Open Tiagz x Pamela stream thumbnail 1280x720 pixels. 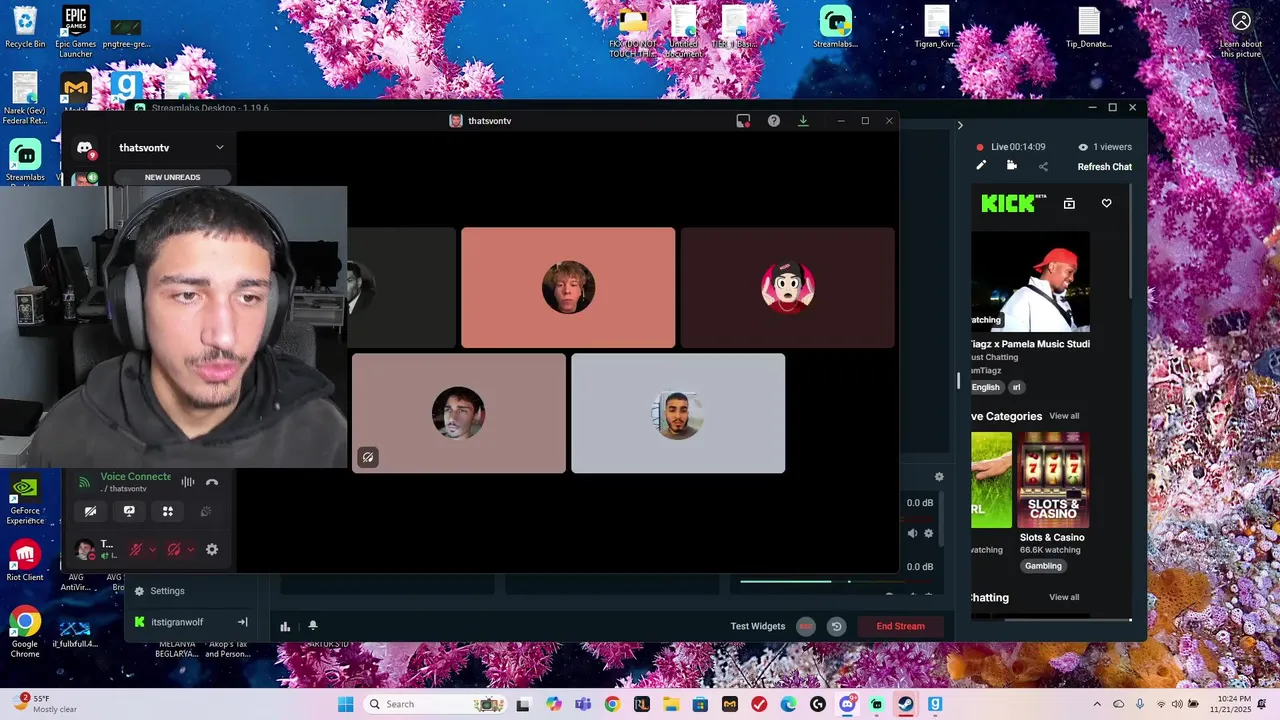[x=1030, y=282]
